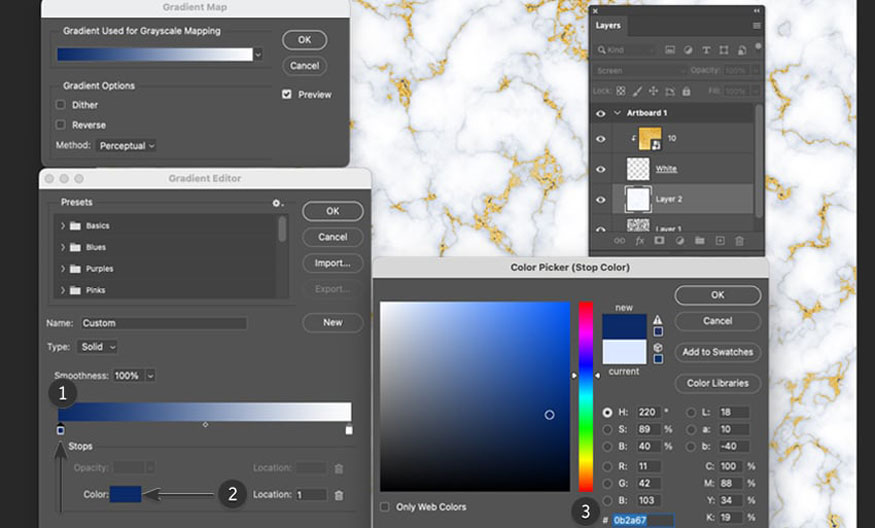Click the stop Color swatch
875x528 pixels.
126,495
